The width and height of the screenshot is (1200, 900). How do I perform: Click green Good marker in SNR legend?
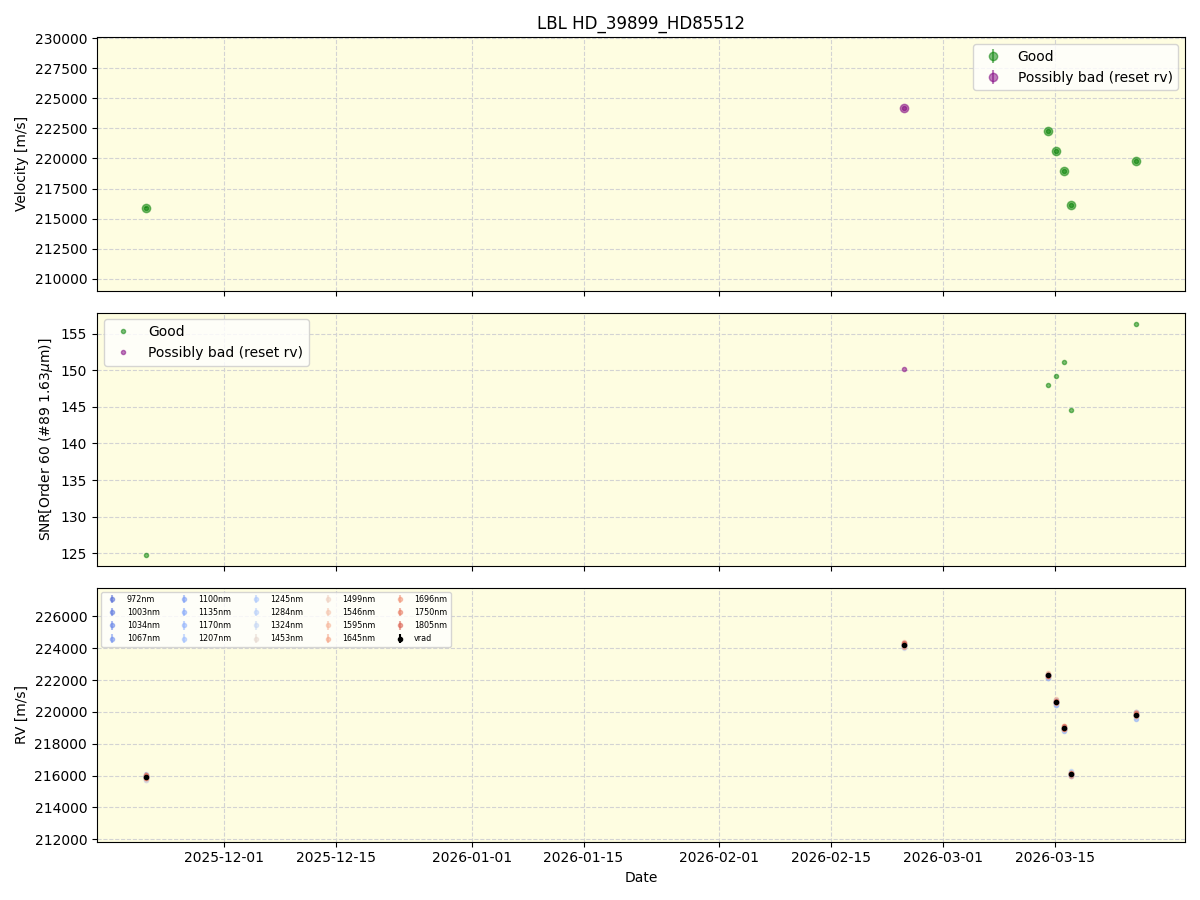click(124, 331)
